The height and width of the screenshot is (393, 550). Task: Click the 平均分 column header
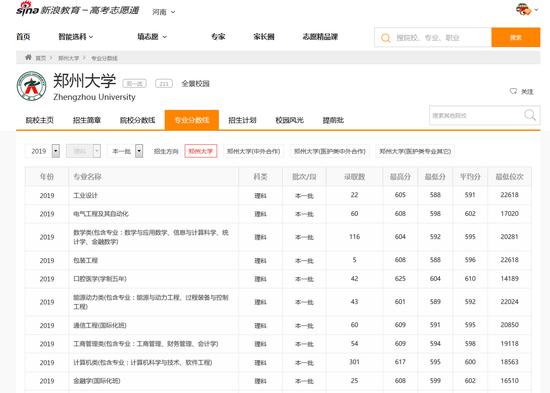470,176
